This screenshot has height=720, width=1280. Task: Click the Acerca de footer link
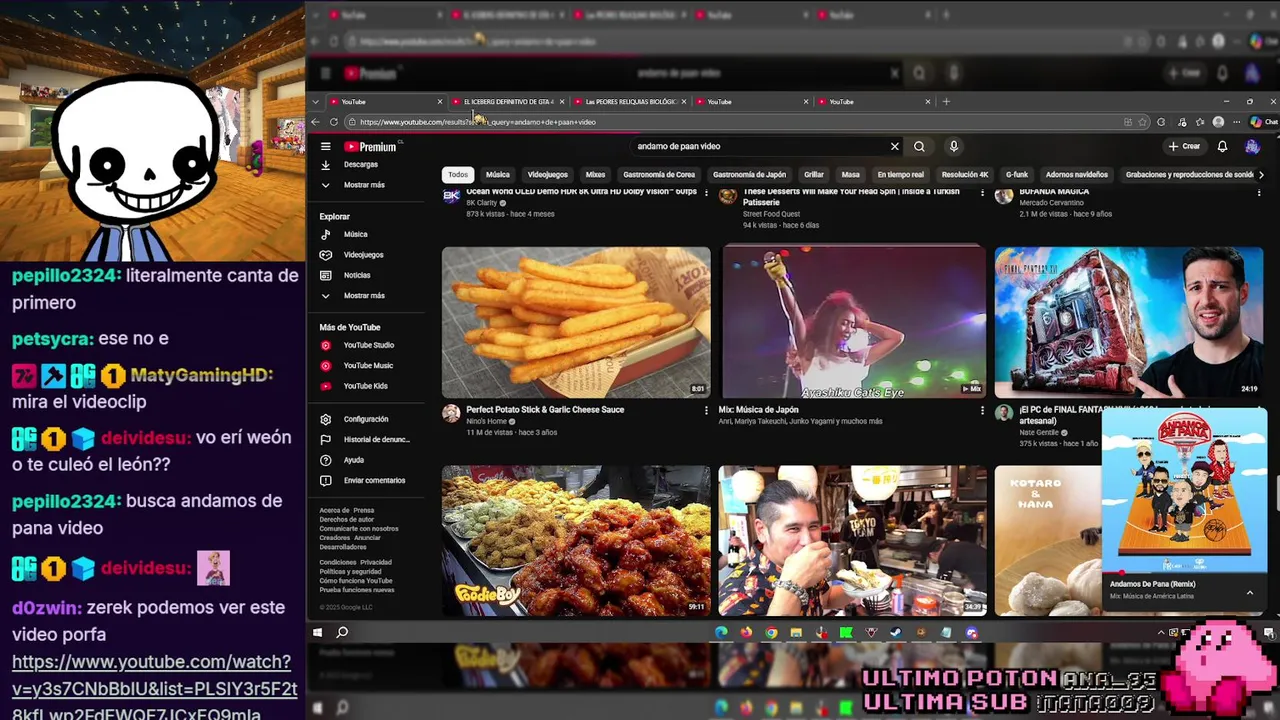[x=334, y=510]
